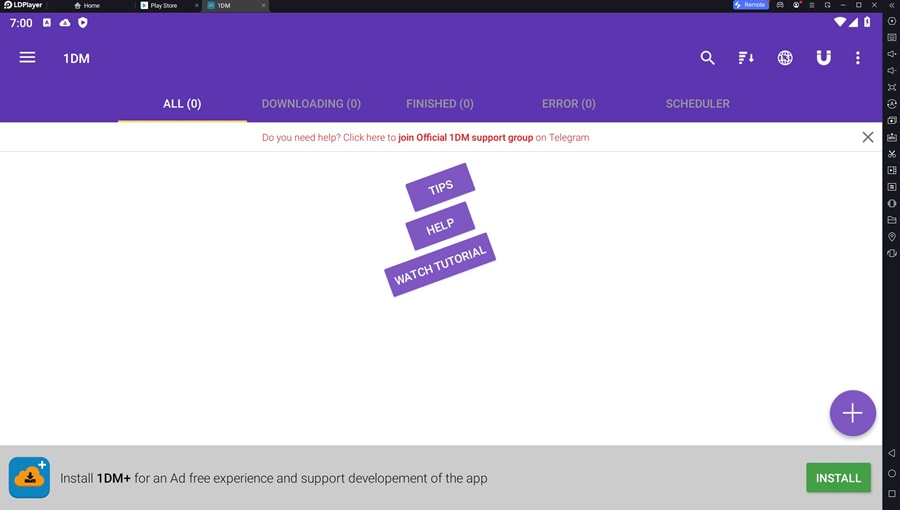
Task: Select the All (0) tab
Action: click(x=182, y=104)
